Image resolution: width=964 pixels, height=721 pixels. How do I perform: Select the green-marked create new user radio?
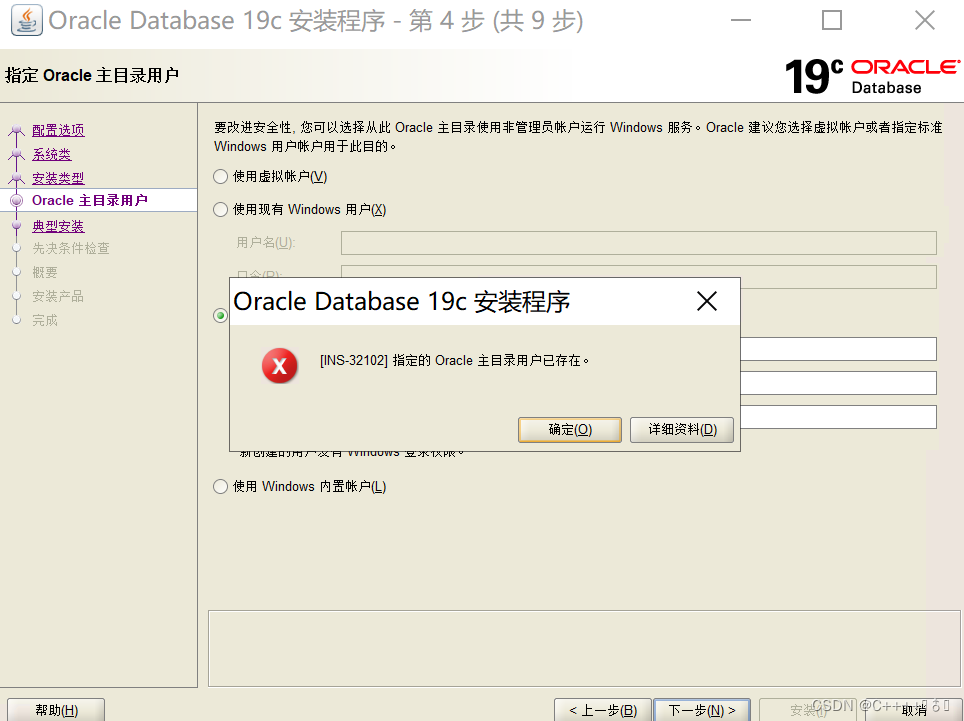220,315
